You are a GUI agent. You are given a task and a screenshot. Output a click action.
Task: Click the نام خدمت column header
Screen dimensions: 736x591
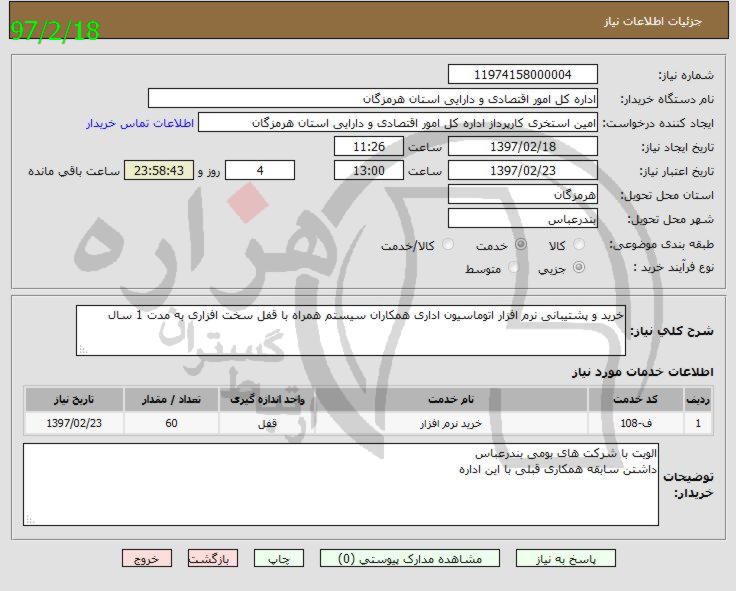pyautogui.click(x=451, y=399)
